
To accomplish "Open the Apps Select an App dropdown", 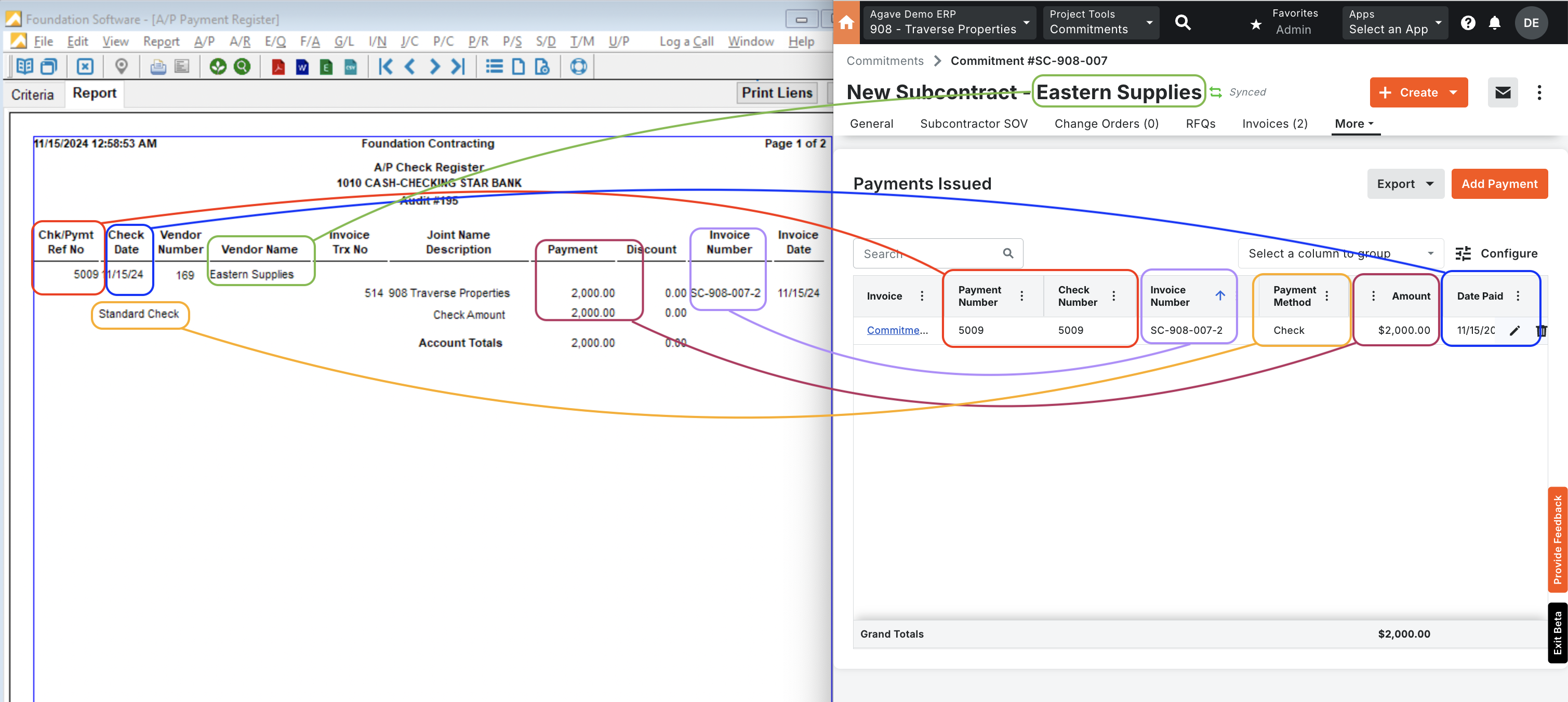I will [x=1394, y=22].
